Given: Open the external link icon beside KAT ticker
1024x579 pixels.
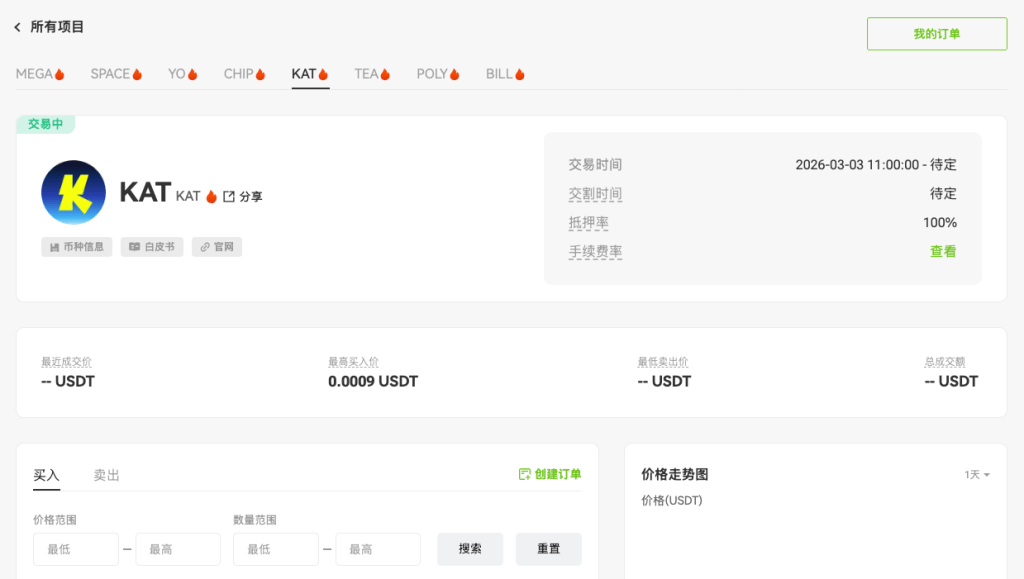Looking at the screenshot, I should pyautogui.click(x=229, y=195).
